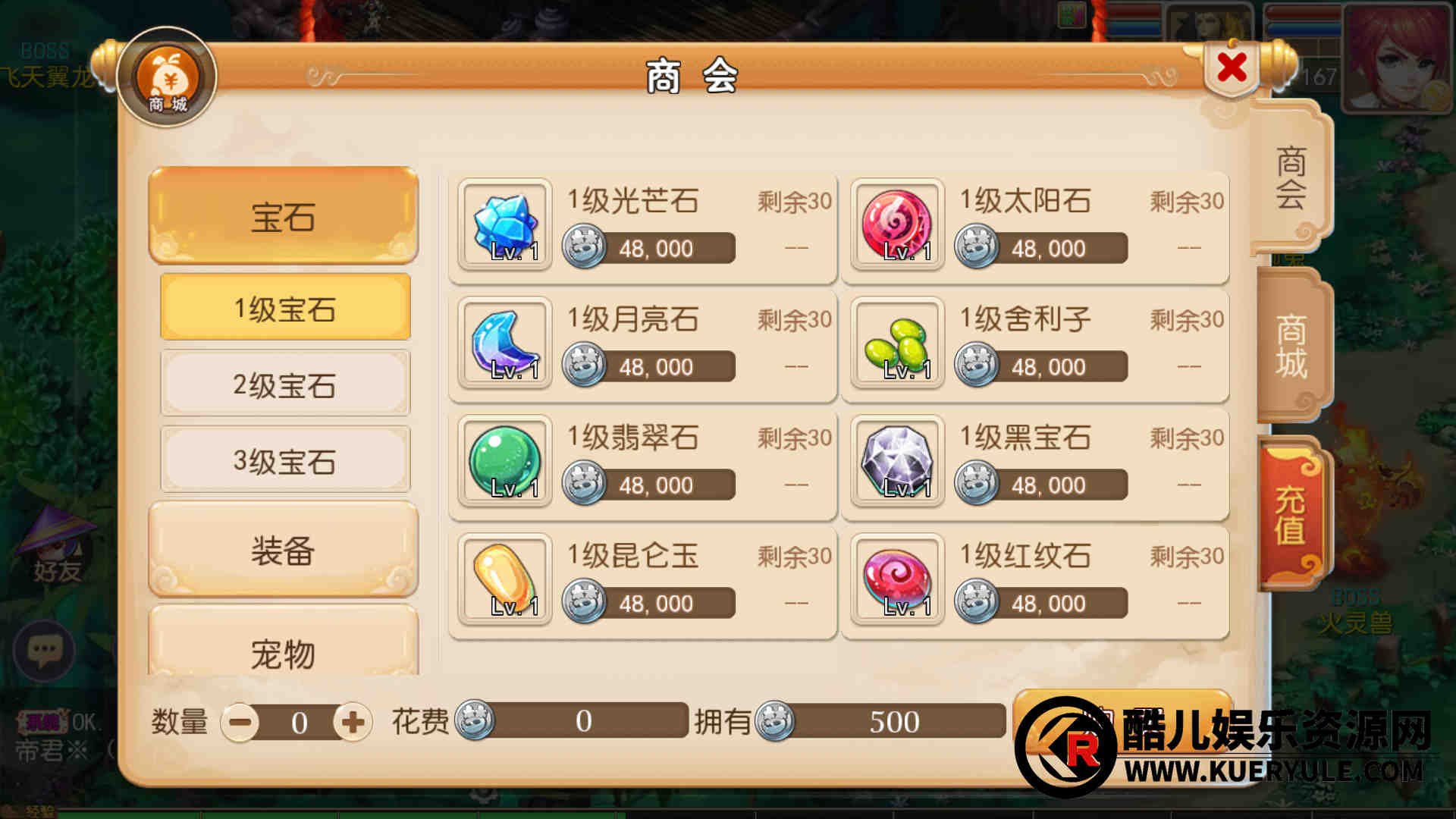
Task: Expand the 宠物 category
Action: 283,642
